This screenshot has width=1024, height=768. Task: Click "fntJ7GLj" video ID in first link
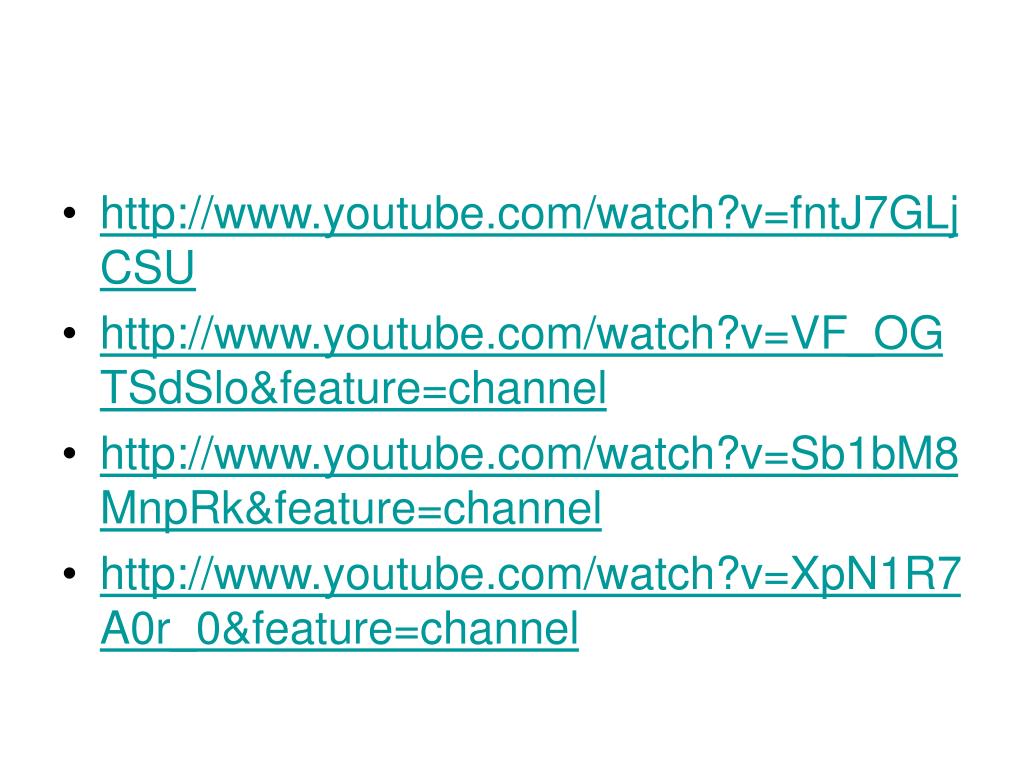(x=874, y=215)
